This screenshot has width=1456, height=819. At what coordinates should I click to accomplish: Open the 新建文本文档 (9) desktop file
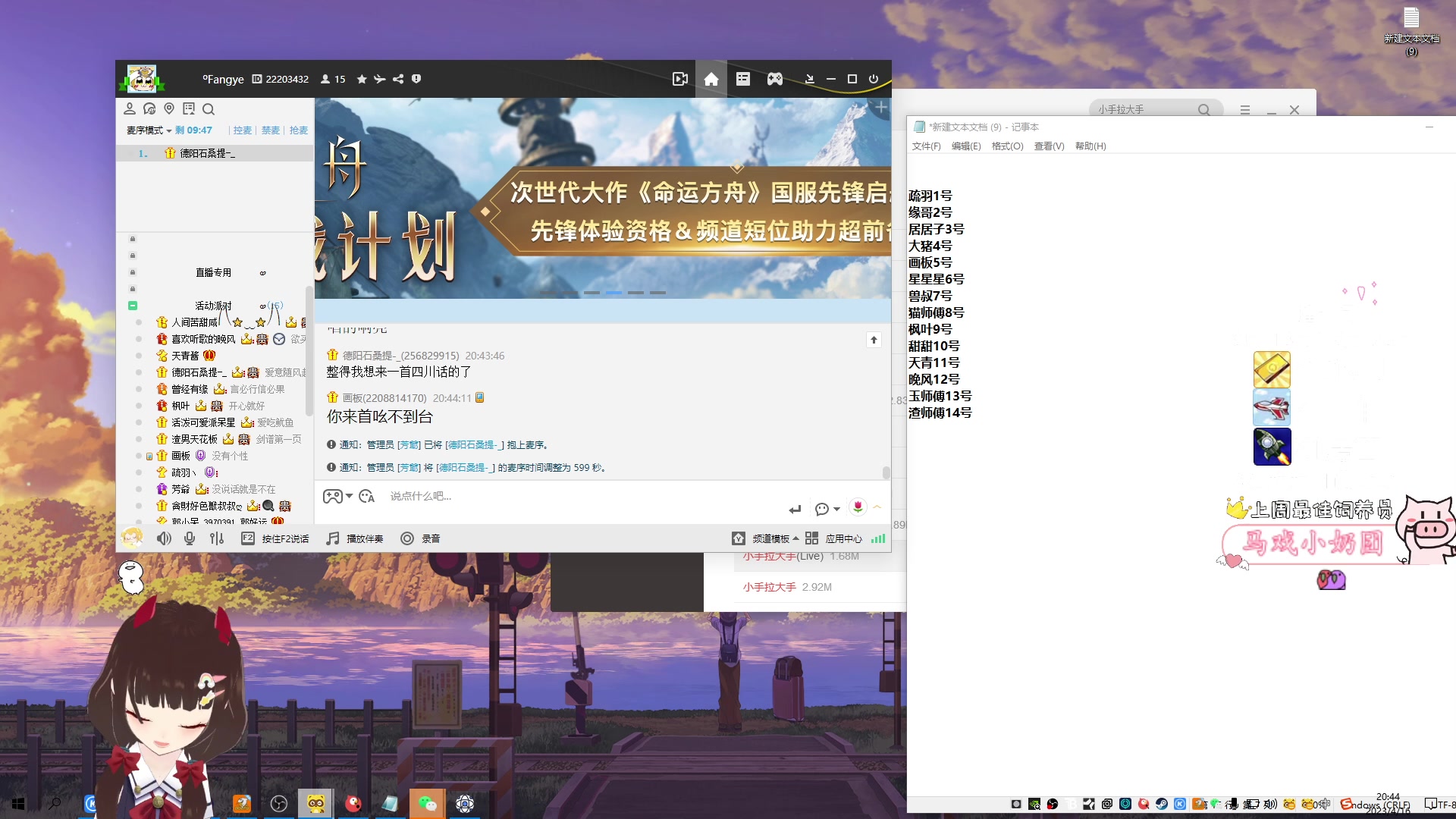click(1411, 31)
